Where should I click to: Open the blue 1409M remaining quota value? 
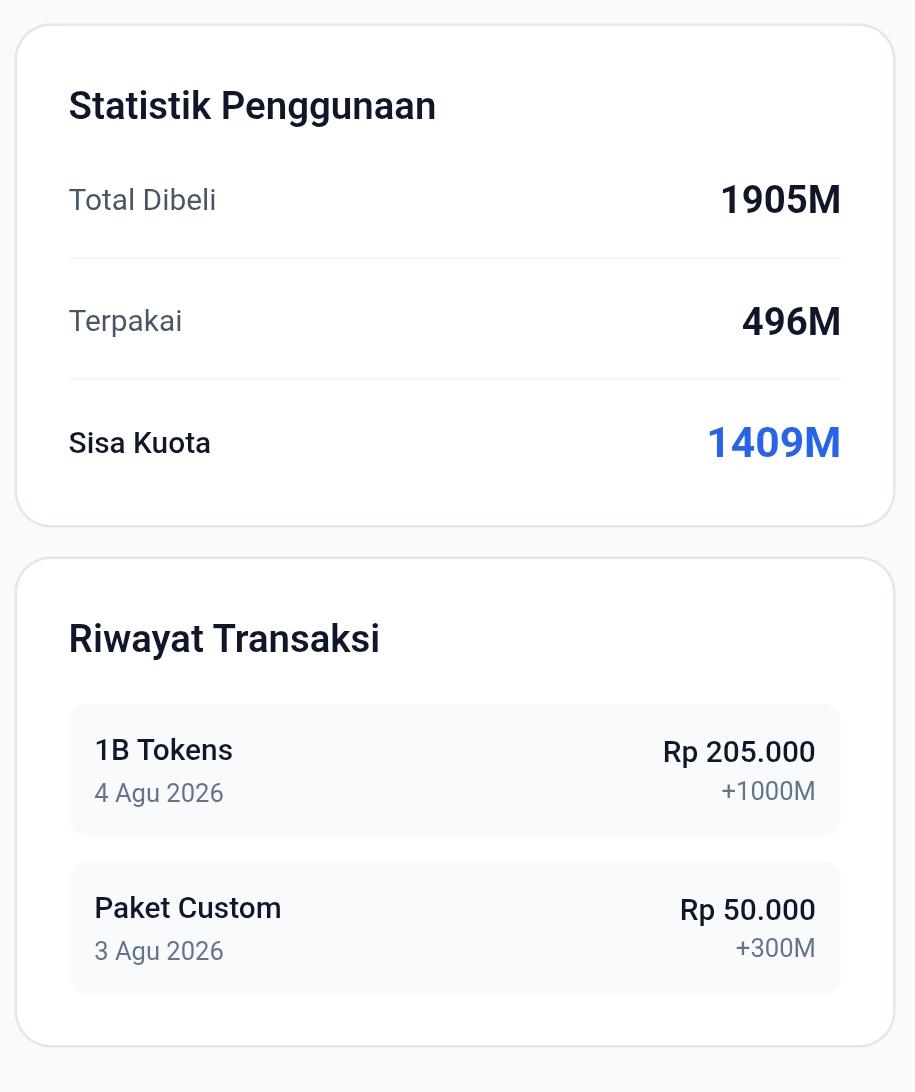[774, 443]
